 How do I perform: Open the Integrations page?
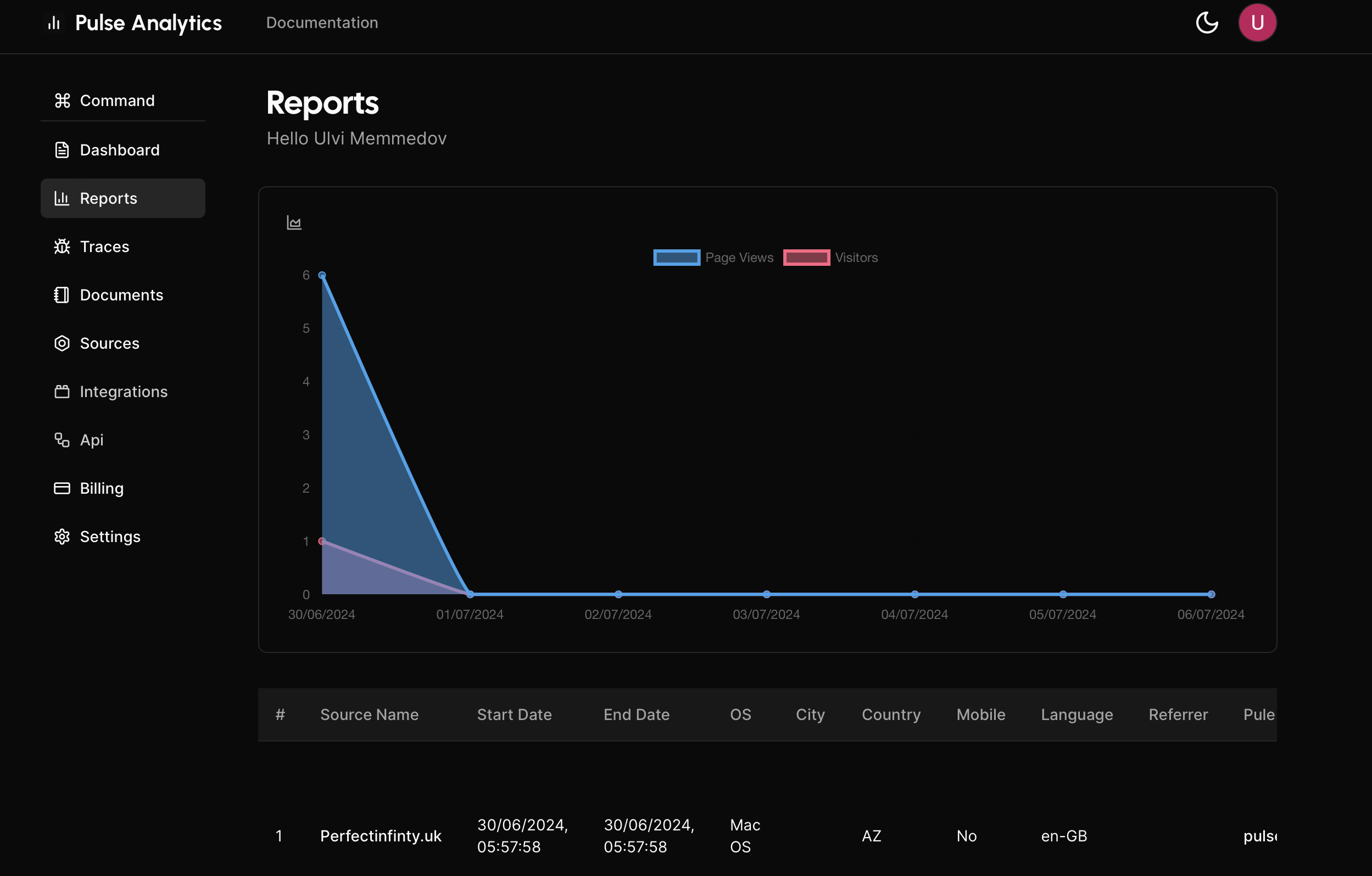pos(123,392)
